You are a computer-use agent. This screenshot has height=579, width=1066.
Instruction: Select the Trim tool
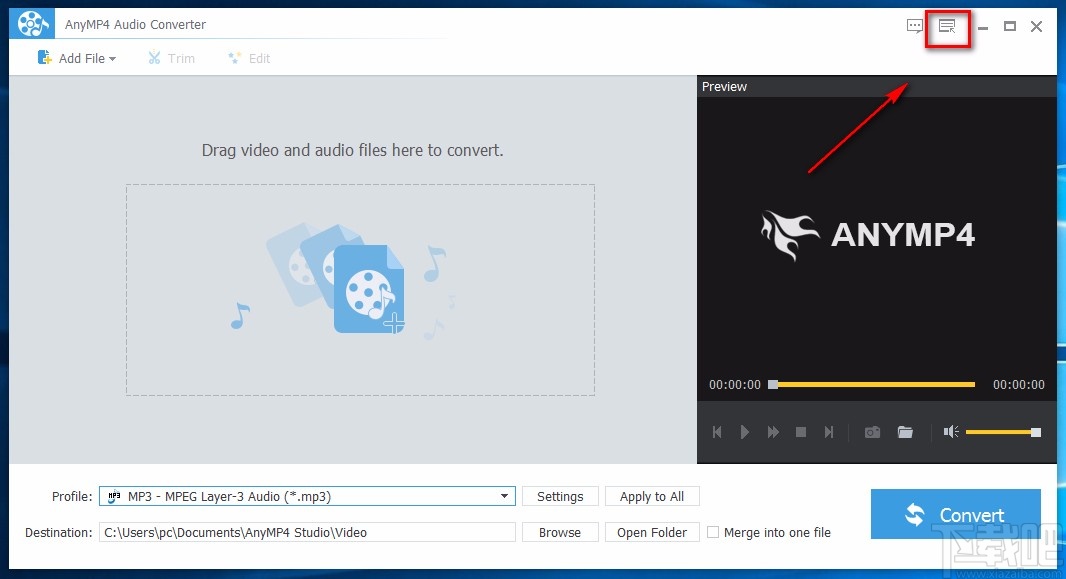pos(171,58)
